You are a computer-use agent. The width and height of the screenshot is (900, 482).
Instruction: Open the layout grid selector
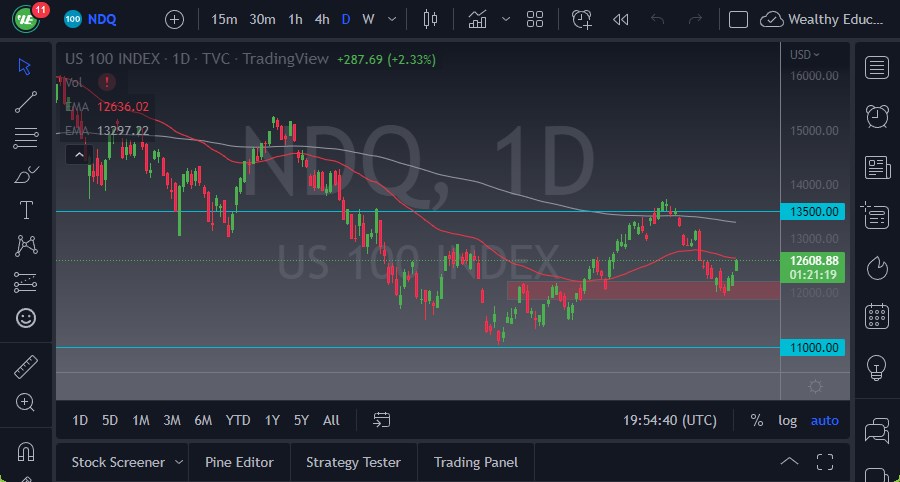[x=535, y=19]
